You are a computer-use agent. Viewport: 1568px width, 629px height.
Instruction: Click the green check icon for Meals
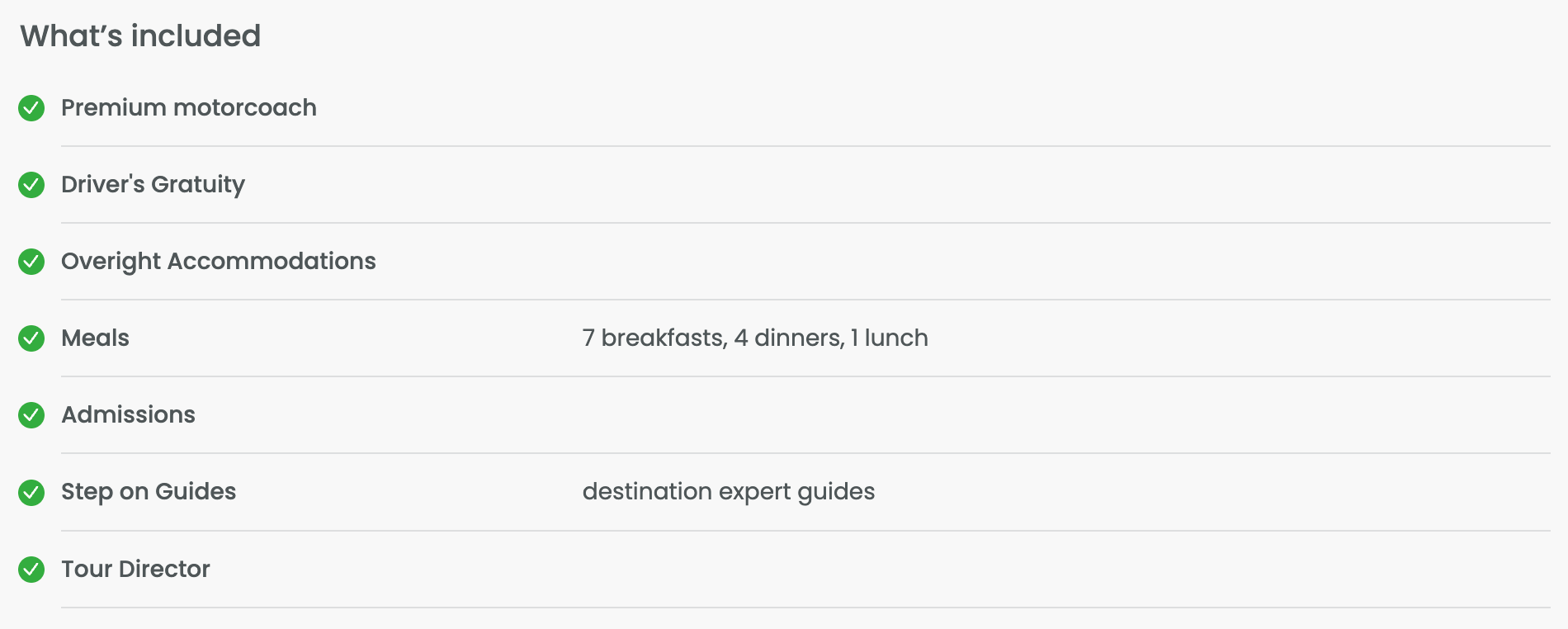click(31, 338)
